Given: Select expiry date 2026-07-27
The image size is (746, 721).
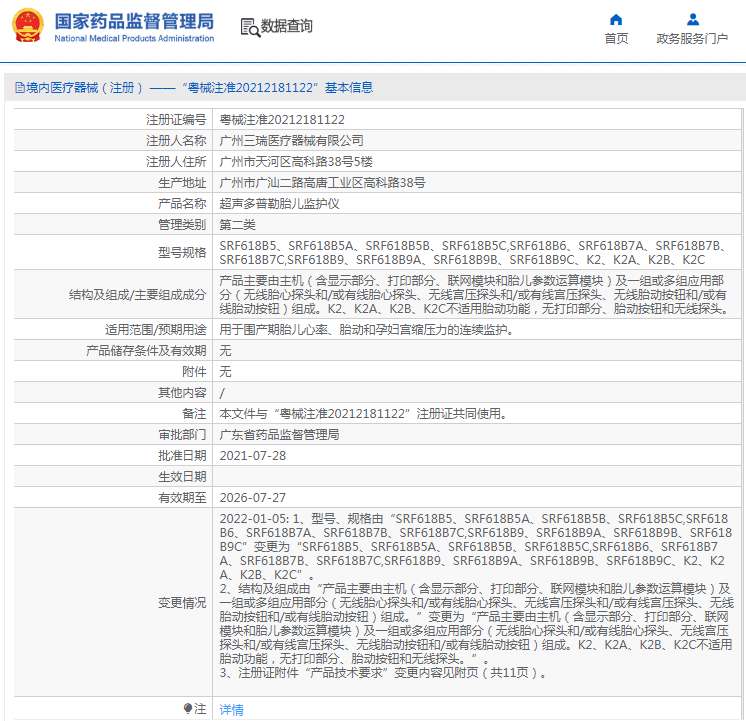Looking at the screenshot, I should tap(253, 498).
